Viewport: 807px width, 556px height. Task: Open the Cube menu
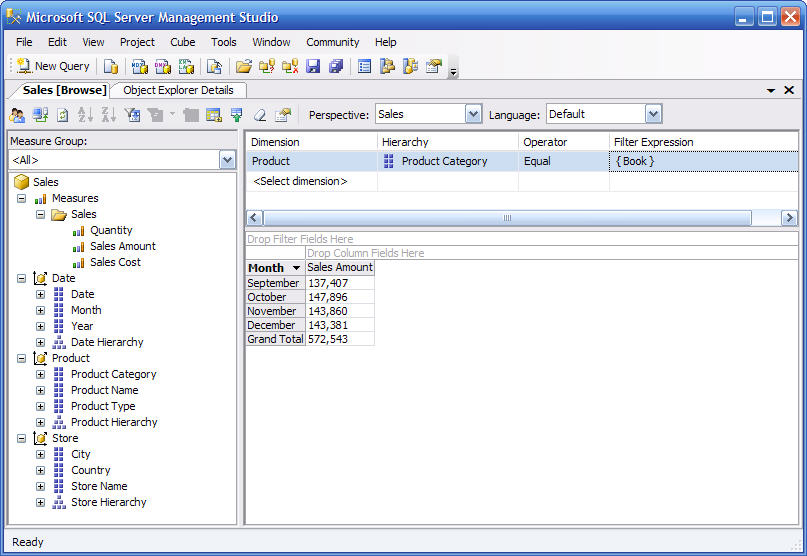click(x=182, y=42)
